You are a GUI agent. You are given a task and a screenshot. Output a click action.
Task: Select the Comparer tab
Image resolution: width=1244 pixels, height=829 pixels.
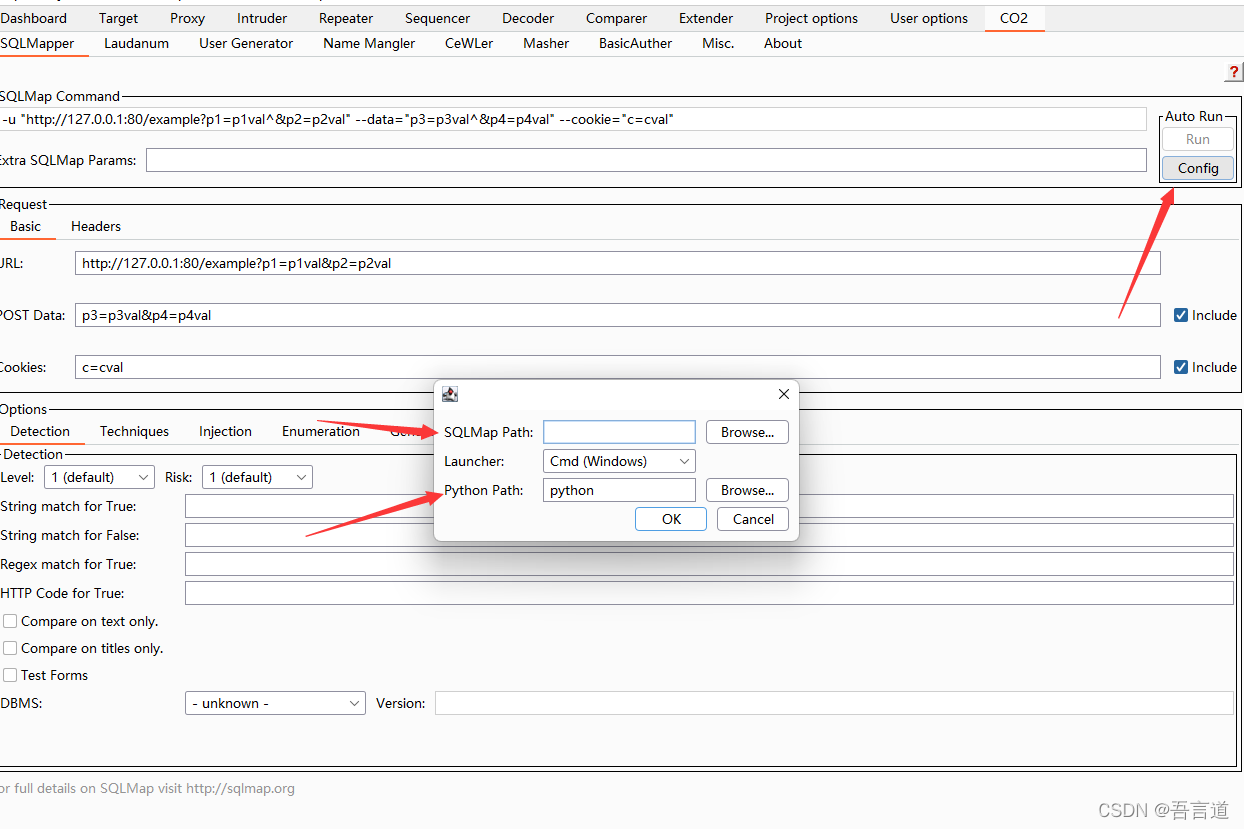(617, 18)
